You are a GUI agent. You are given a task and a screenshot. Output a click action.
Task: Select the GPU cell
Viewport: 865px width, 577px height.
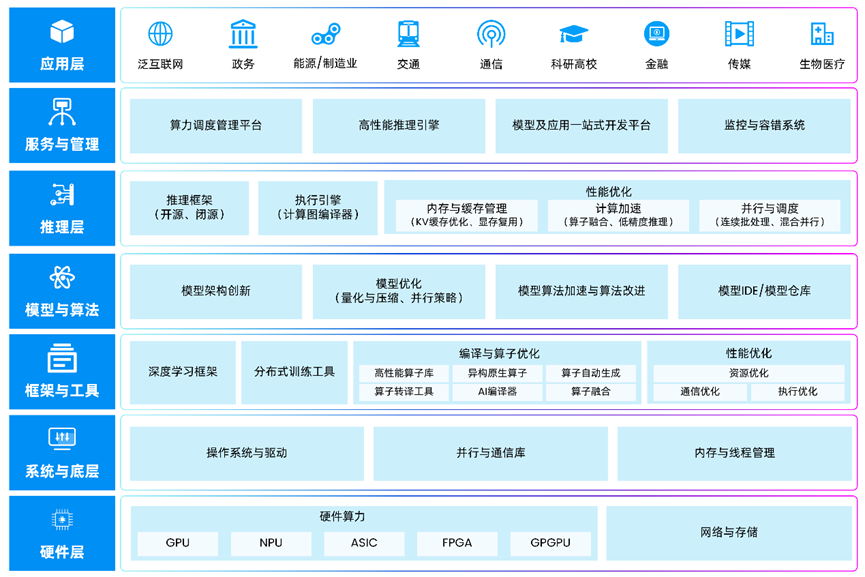178,543
